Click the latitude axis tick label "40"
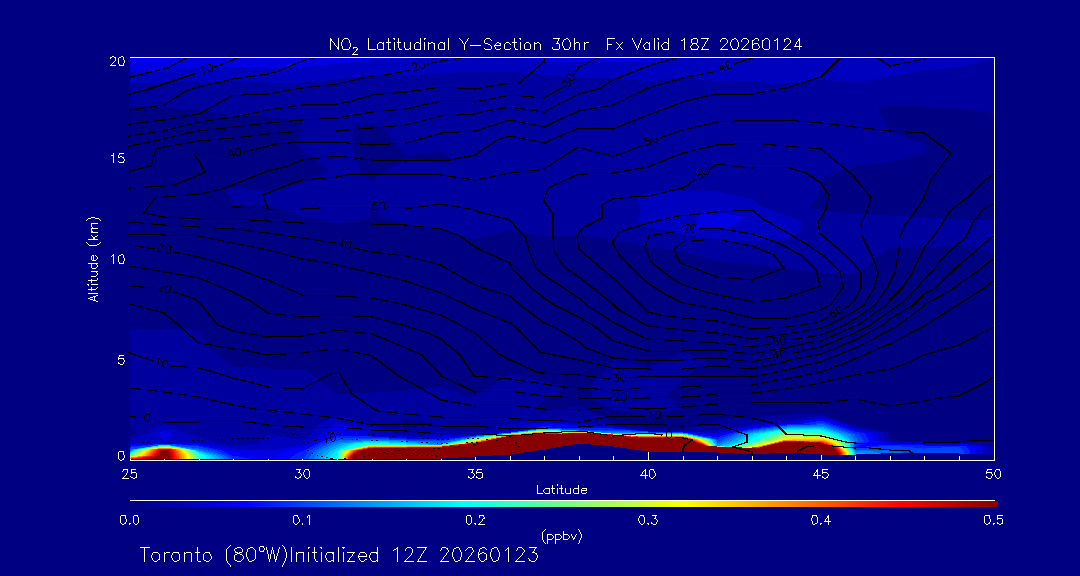This screenshot has width=1080, height=576. point(647,474)
